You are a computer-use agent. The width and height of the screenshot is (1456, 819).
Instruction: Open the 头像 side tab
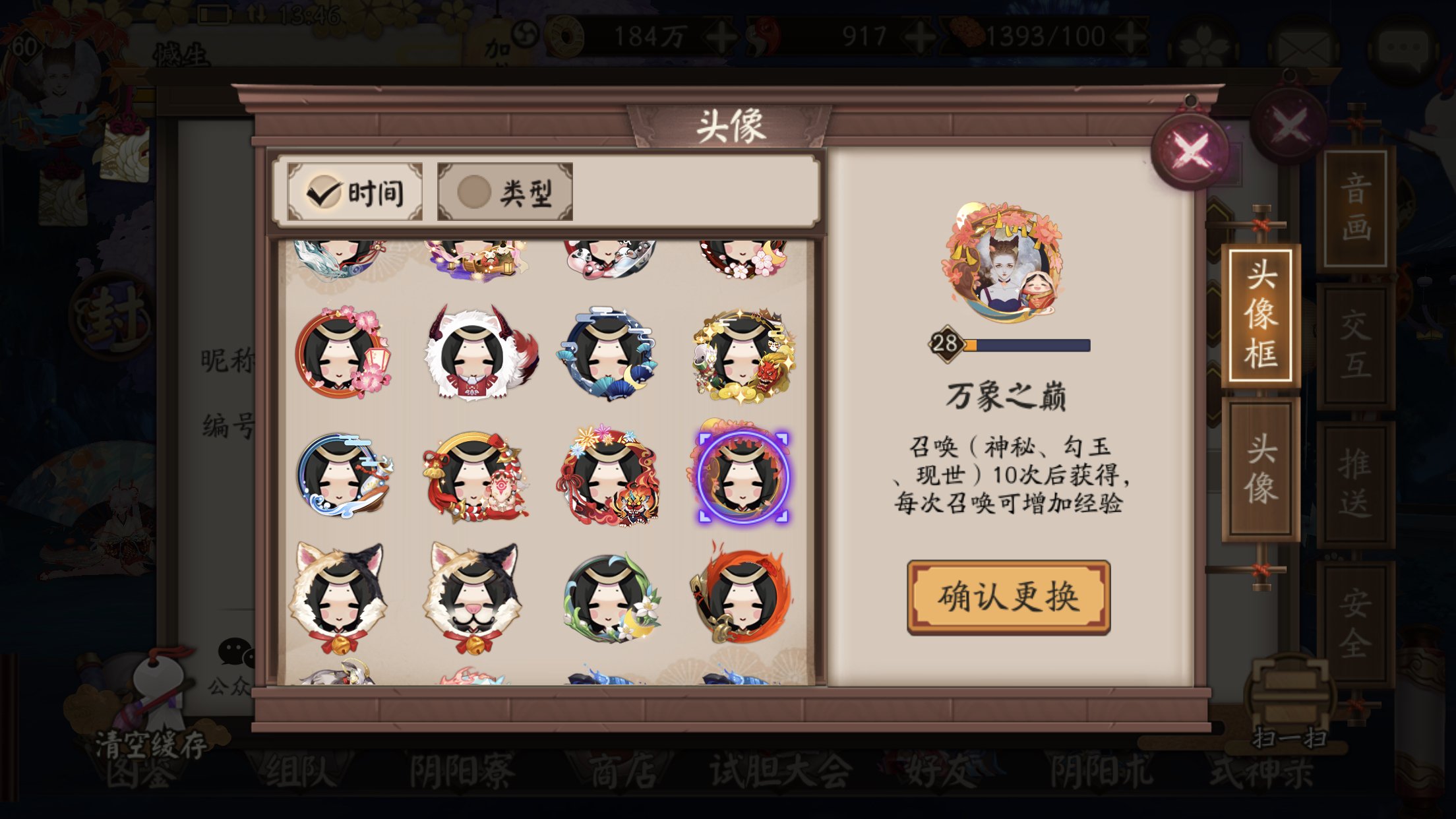(1260, 470)
